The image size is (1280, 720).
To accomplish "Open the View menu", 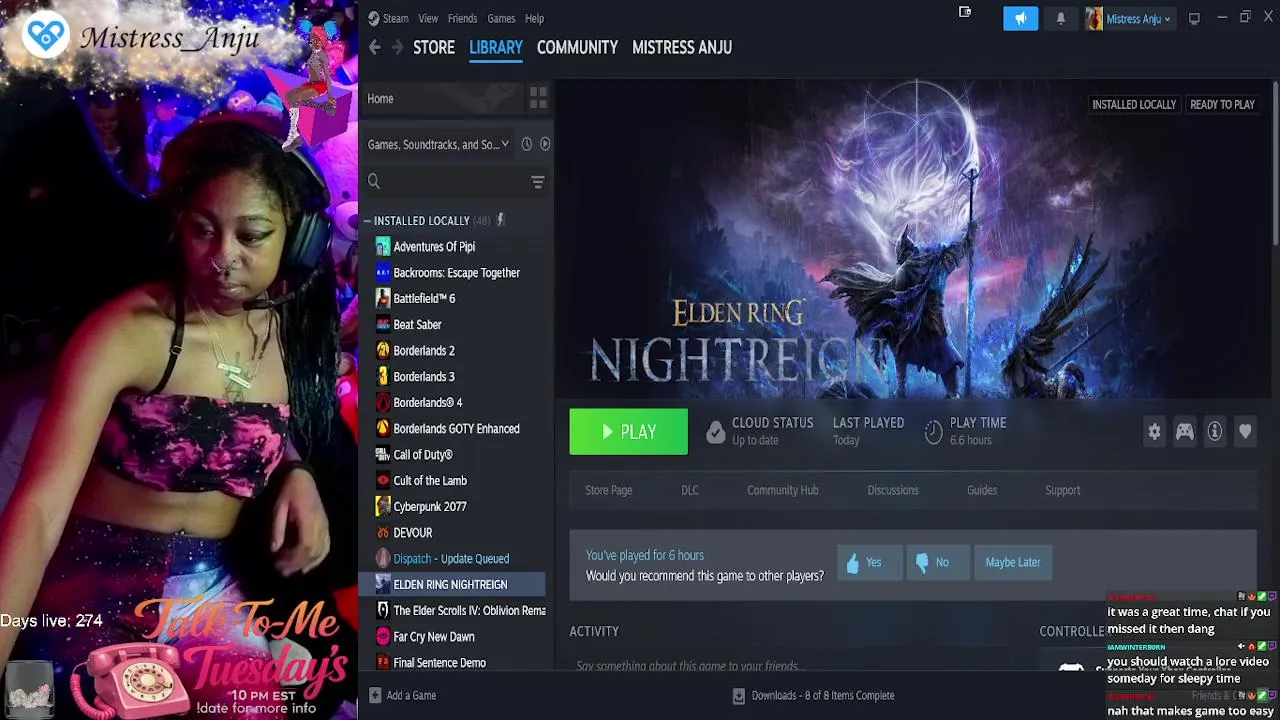I will [x=428, y=18].
